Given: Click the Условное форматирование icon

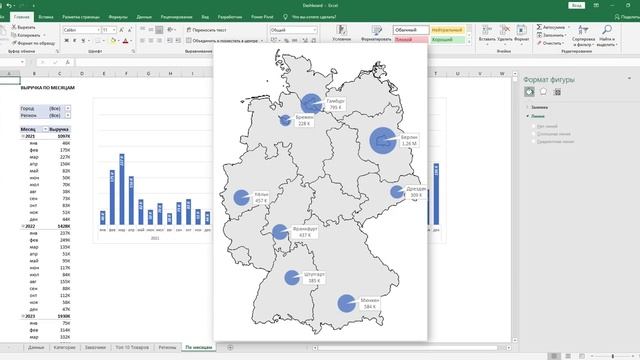Looking at the screenshot, I should tap(341, 30).
